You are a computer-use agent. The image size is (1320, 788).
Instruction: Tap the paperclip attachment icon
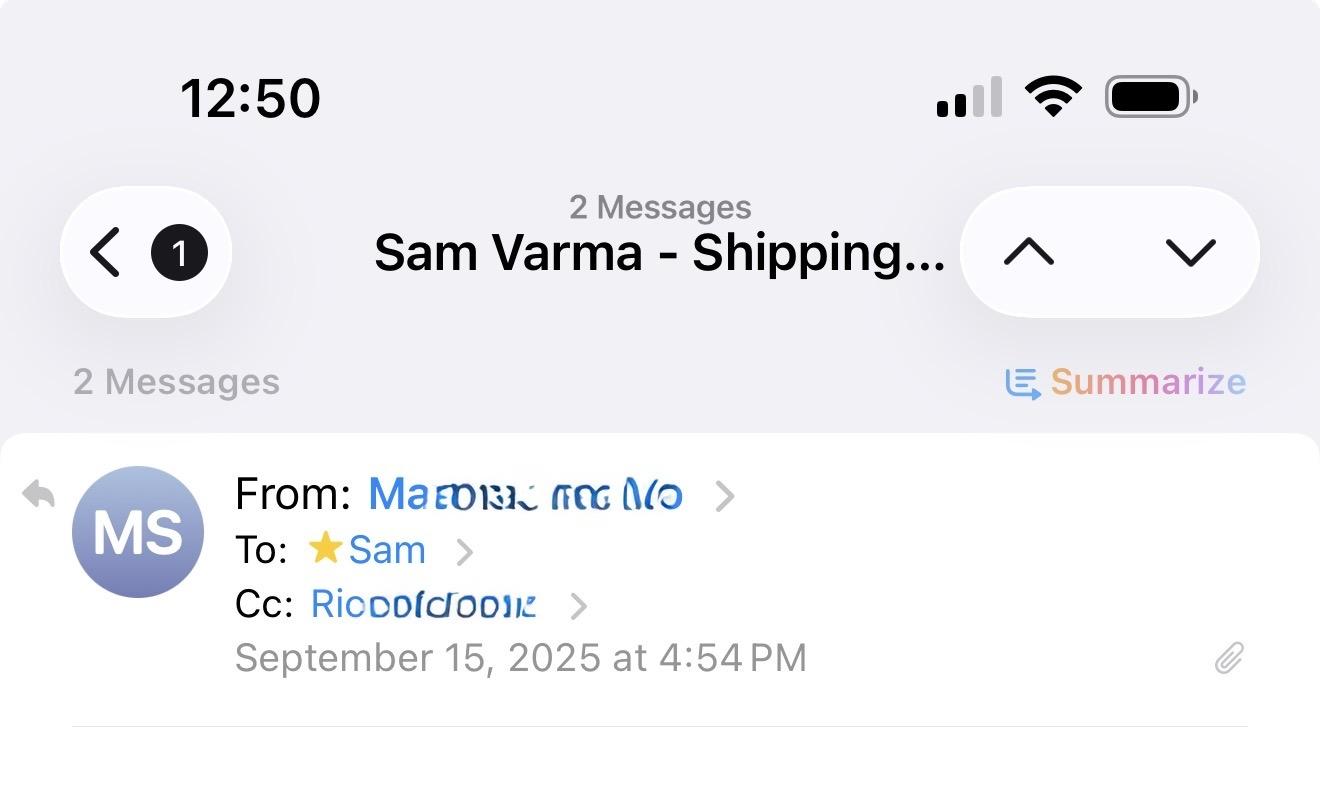click(x=1229, y=658)
